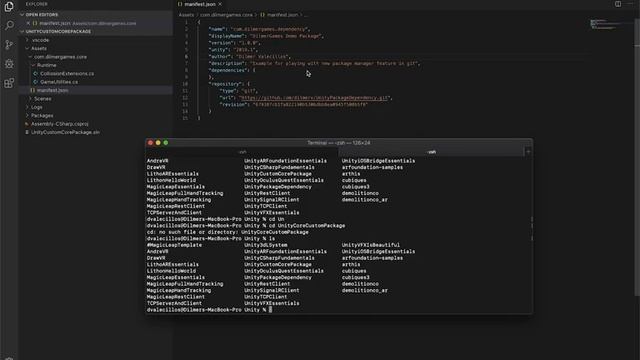640x360 pixels.
Task: Collapse the Open Editors section
Action: coord(22,15)
